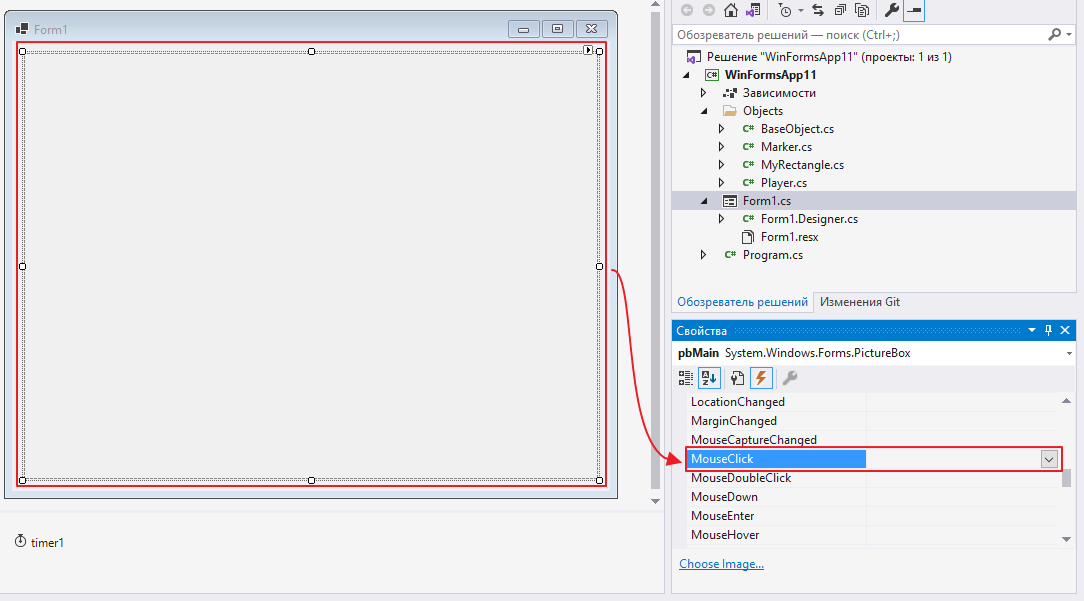
Task: Click the Collapse All icon in Solution Explorer
Action: tap(840, 10)
